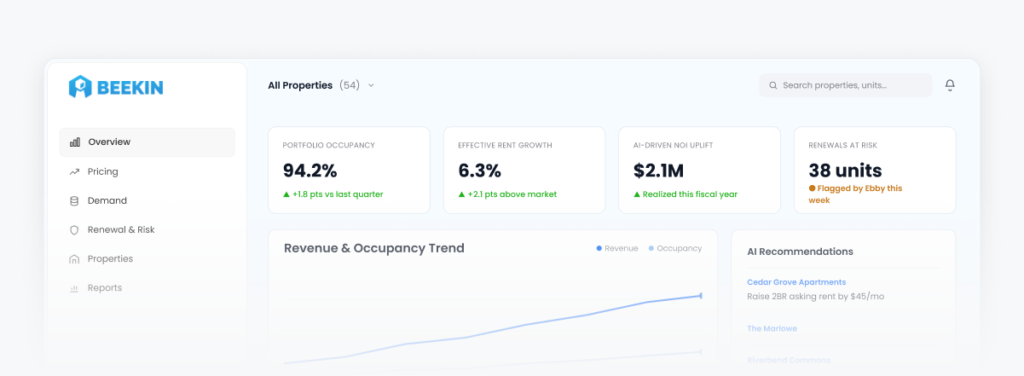The height and width of the screenshot is (376, 1024).
Task: Click the '38 units' value
Action: click(845, 171)
